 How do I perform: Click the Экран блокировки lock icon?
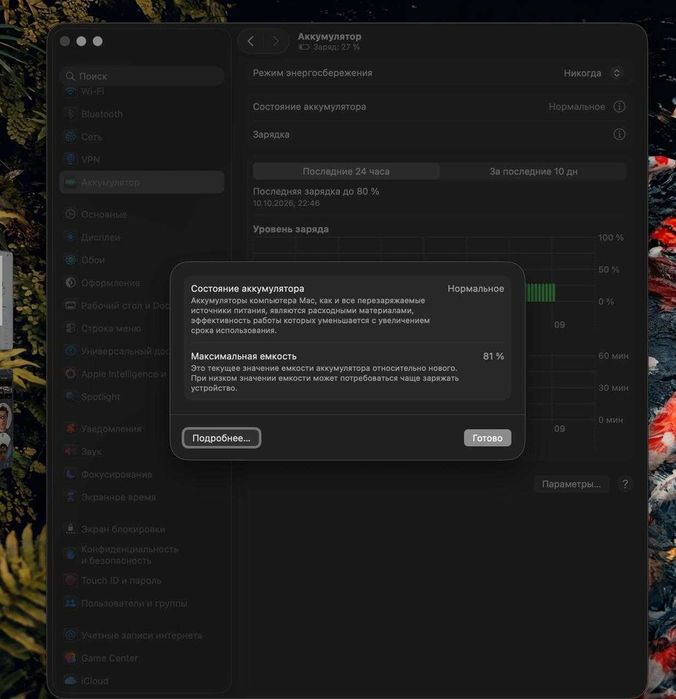(x=70, y=529)
